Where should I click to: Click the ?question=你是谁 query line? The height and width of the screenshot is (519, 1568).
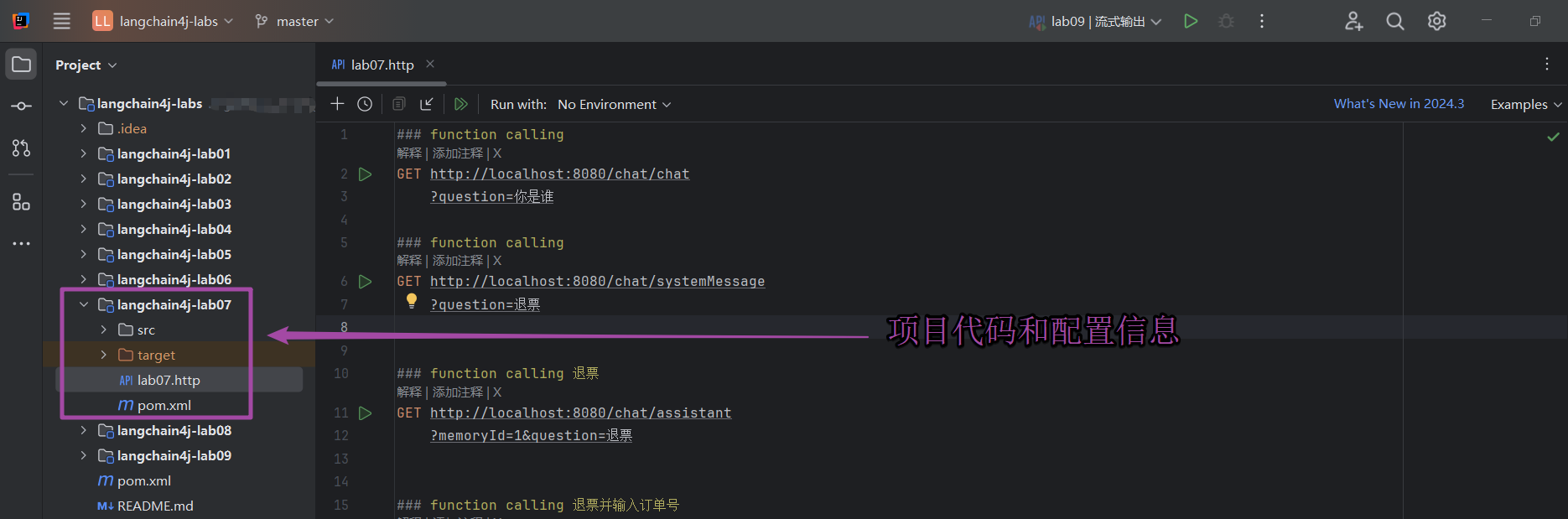coord(491,196)
